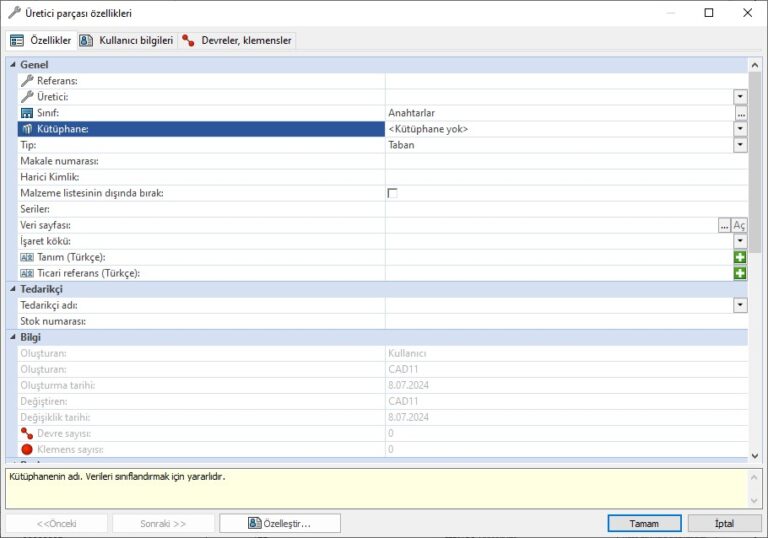Click the green plus icon for Ticari referans
Screen dimensions: 768x538
point(740,273)
